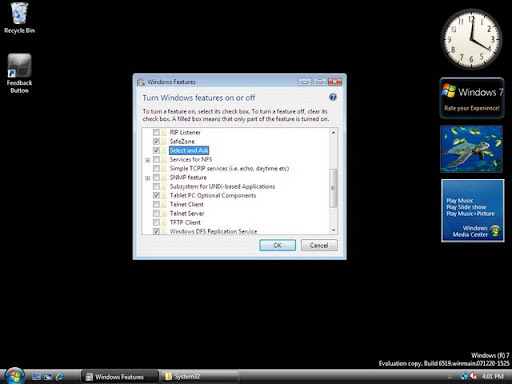Select the 'Select and Ask' feature row
This screenshot has height=384, width=512.
click(x=189, y=150)
